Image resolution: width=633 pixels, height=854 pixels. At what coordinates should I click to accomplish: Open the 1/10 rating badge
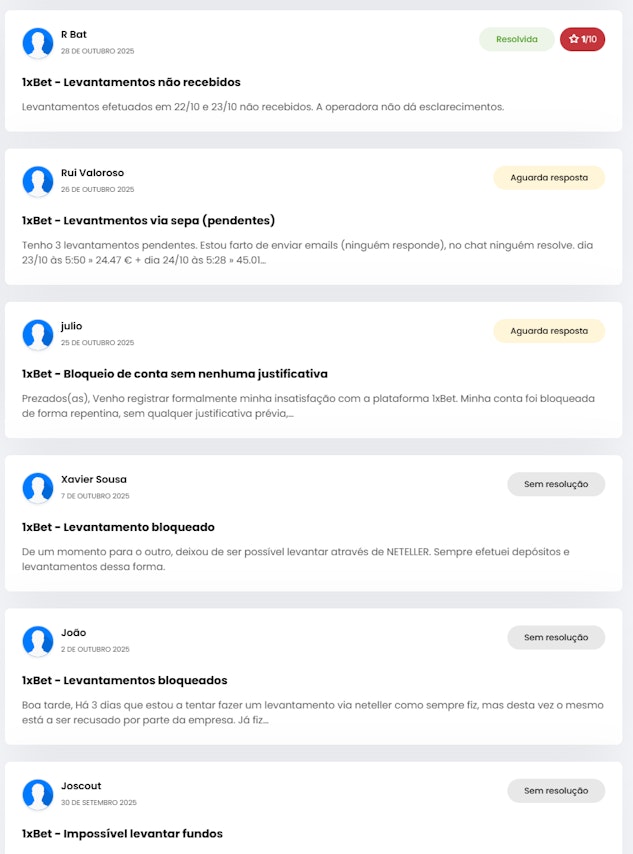pyautogui.click(x=582, y=40)
